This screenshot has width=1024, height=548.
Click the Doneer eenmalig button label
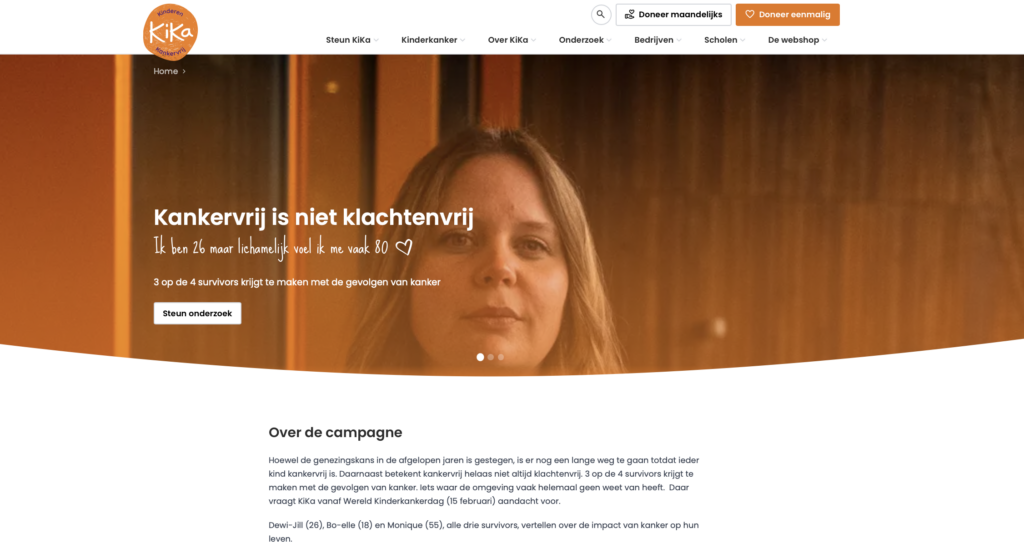point(795,14)
